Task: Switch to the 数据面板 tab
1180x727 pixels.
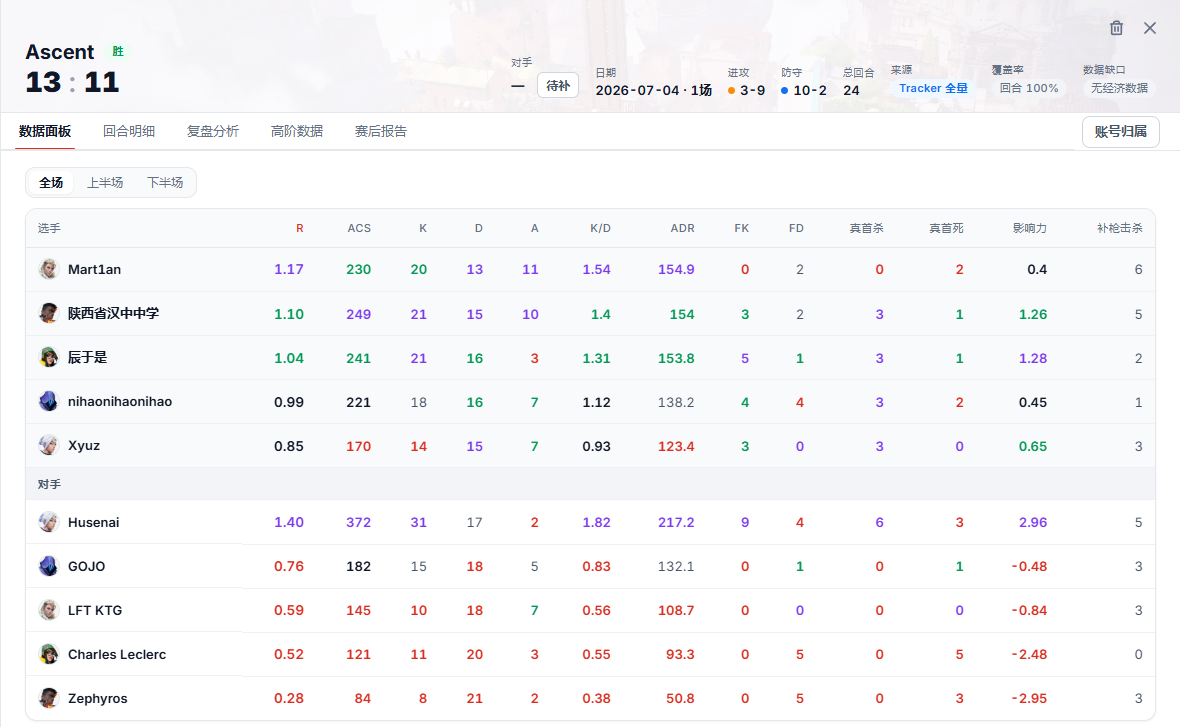Action: [45, 131]
